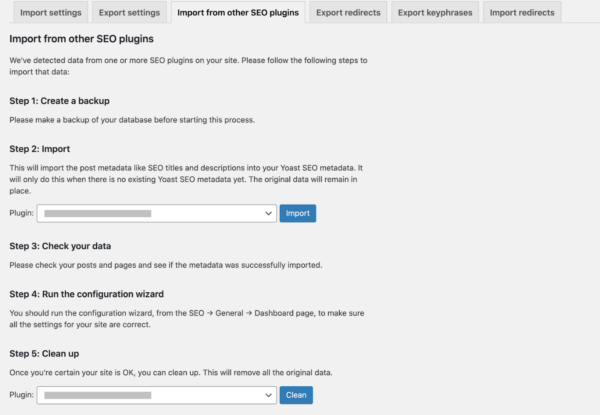Click the Plugin label beside the Import dropdown
600x415 pixels.
[x=22, y=213]
